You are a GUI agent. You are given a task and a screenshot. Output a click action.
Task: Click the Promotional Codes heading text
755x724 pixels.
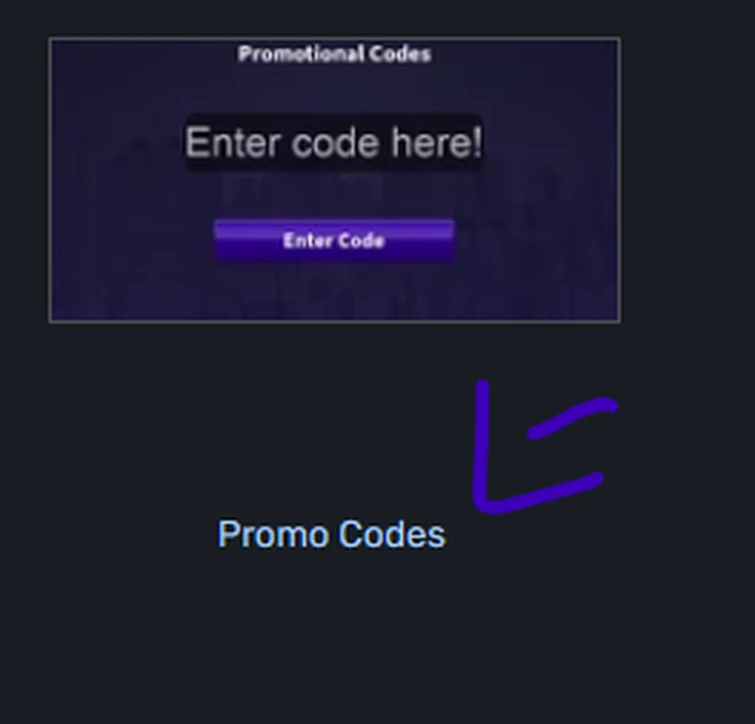334,54
